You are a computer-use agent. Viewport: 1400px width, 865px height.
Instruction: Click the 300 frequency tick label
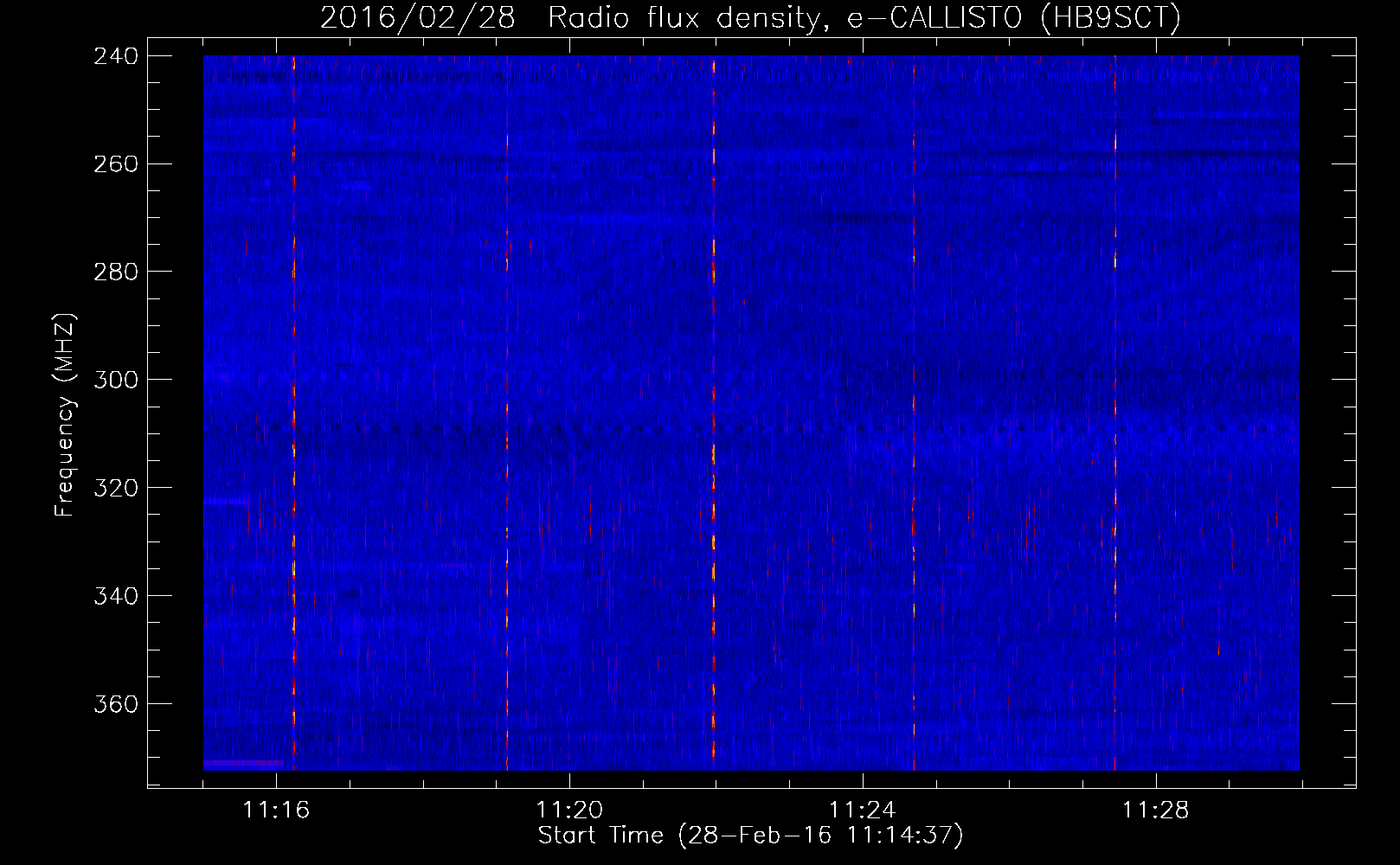(x=116, y=381)
